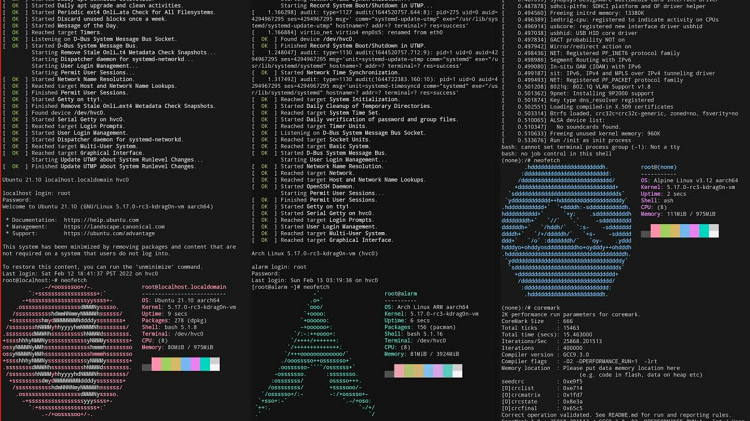Click 'Last login: Sat Feb 12' line
This screenshot has height=421, width=750.
(80, 274)
